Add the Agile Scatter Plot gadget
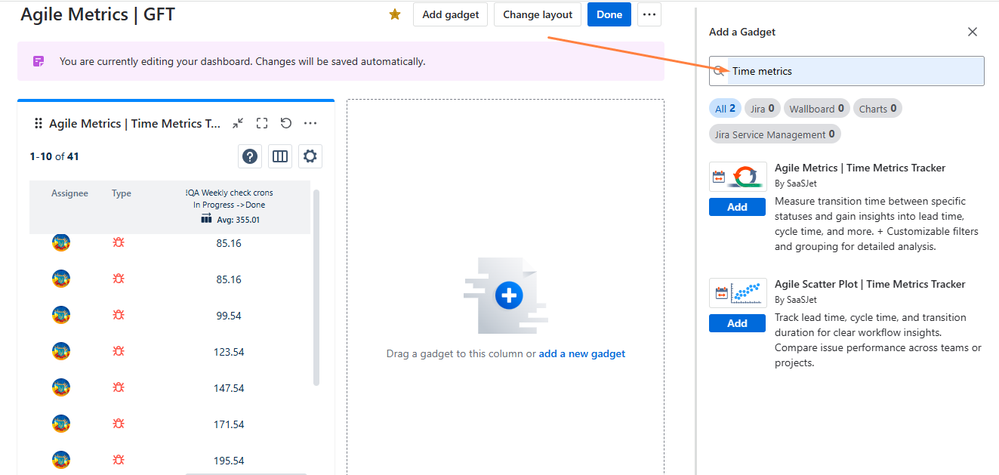This screenshot has width=999, height=475. point(737,323)
